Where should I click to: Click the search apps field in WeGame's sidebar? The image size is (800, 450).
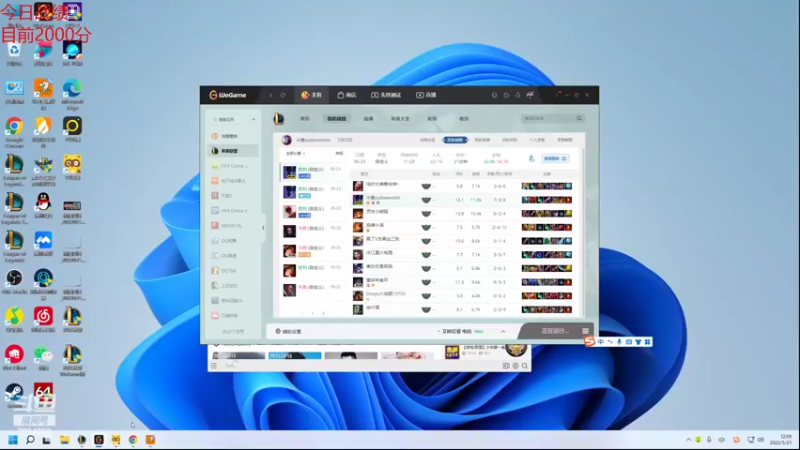point(230,119)
